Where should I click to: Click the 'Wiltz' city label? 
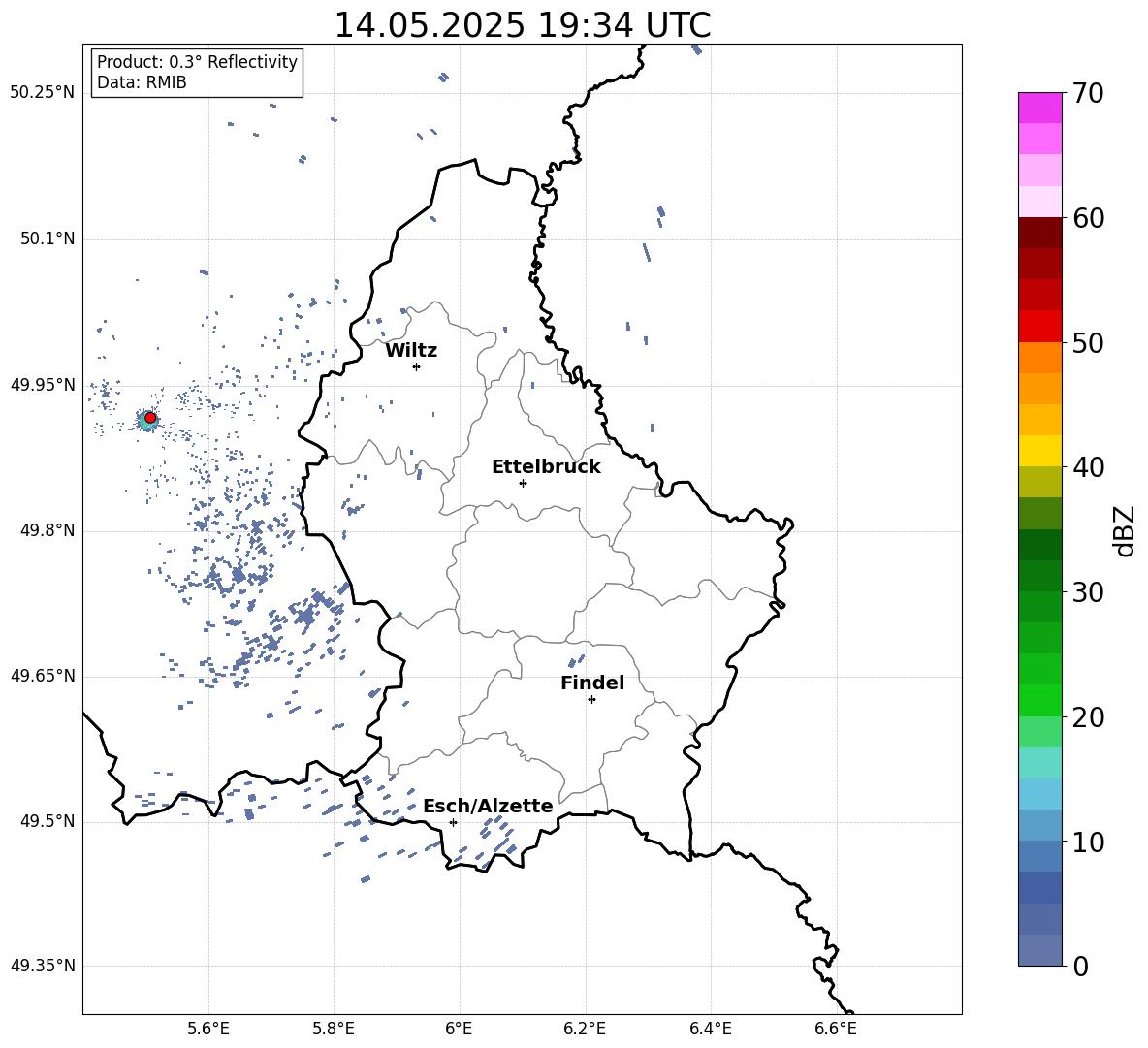[x=411, y=351]
